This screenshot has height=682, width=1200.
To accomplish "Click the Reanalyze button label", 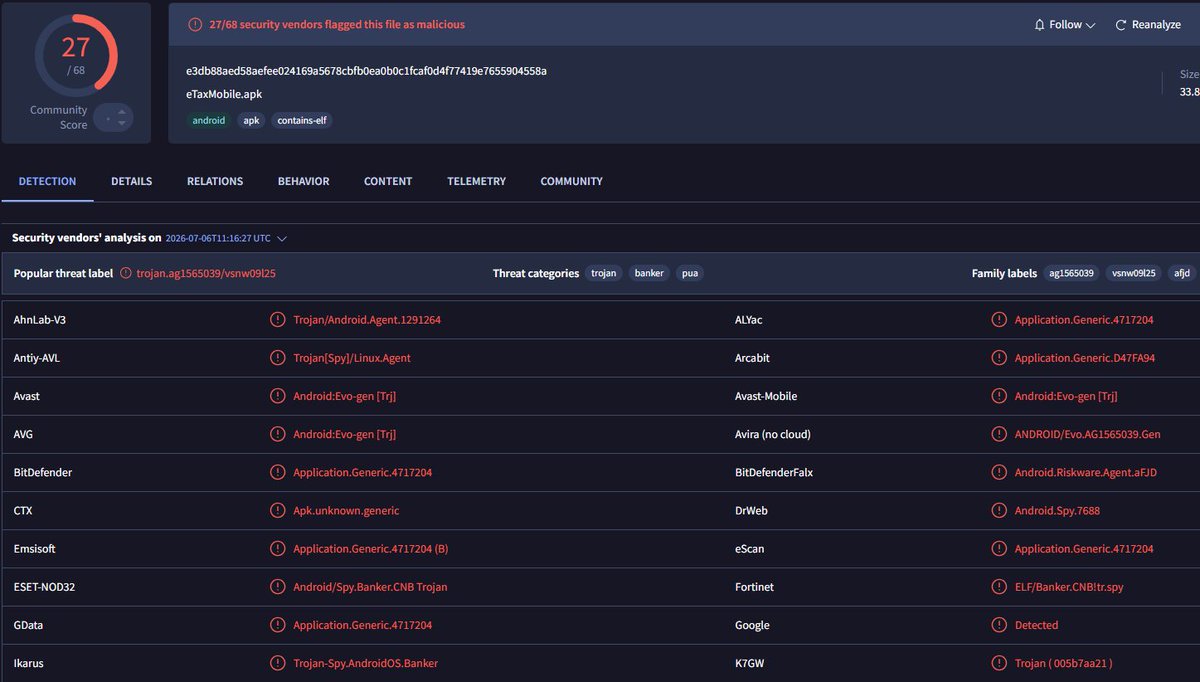I will pyautogui.click(x=1156, y=25).
